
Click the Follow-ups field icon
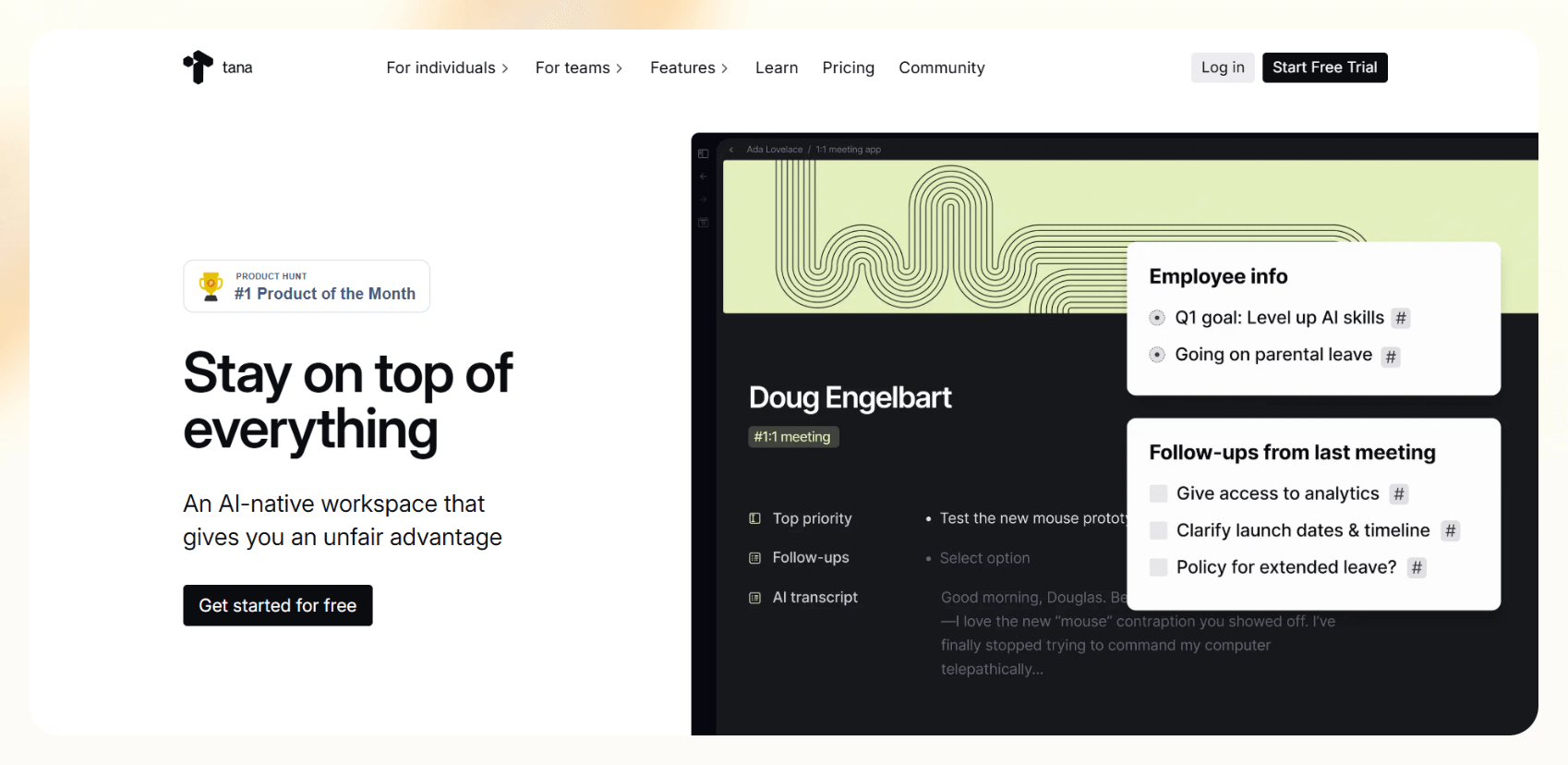coord(754,558)
